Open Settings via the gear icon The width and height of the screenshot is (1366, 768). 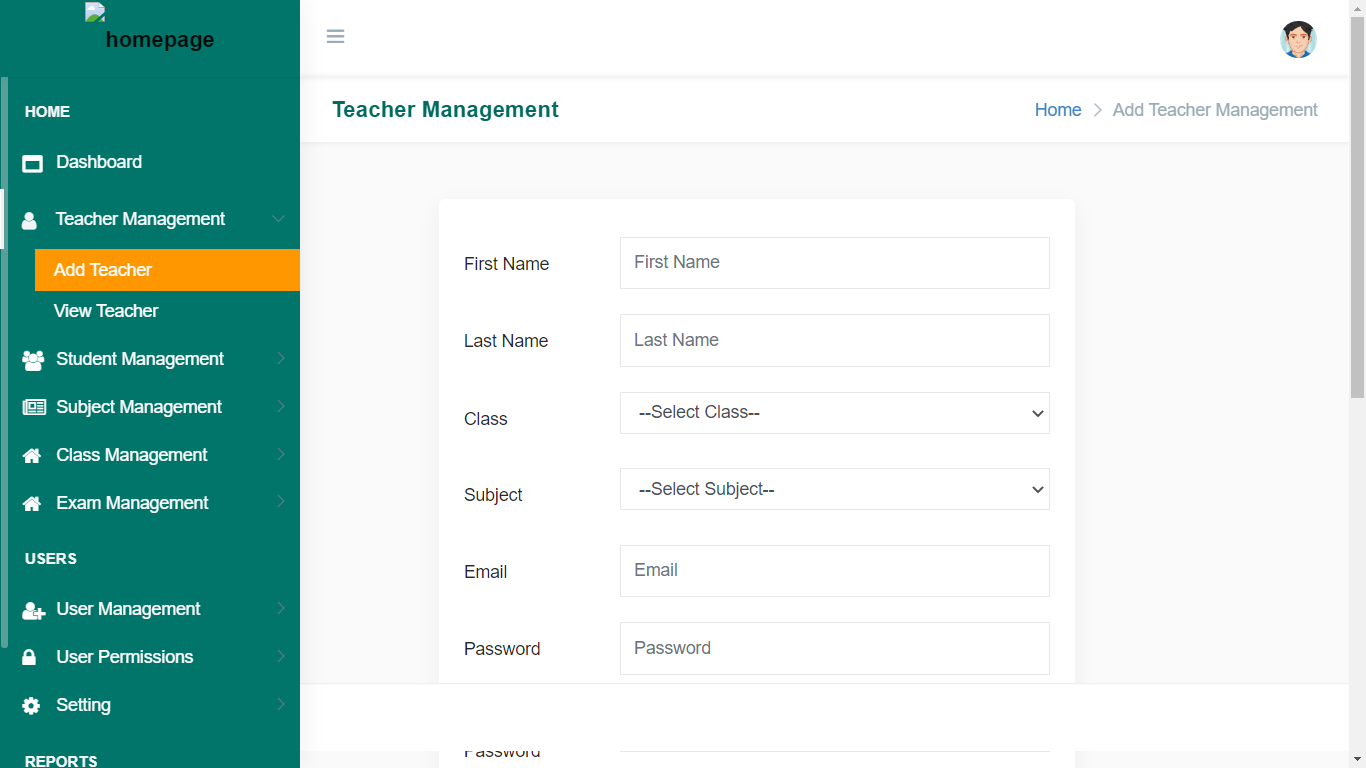coord(31,704)
